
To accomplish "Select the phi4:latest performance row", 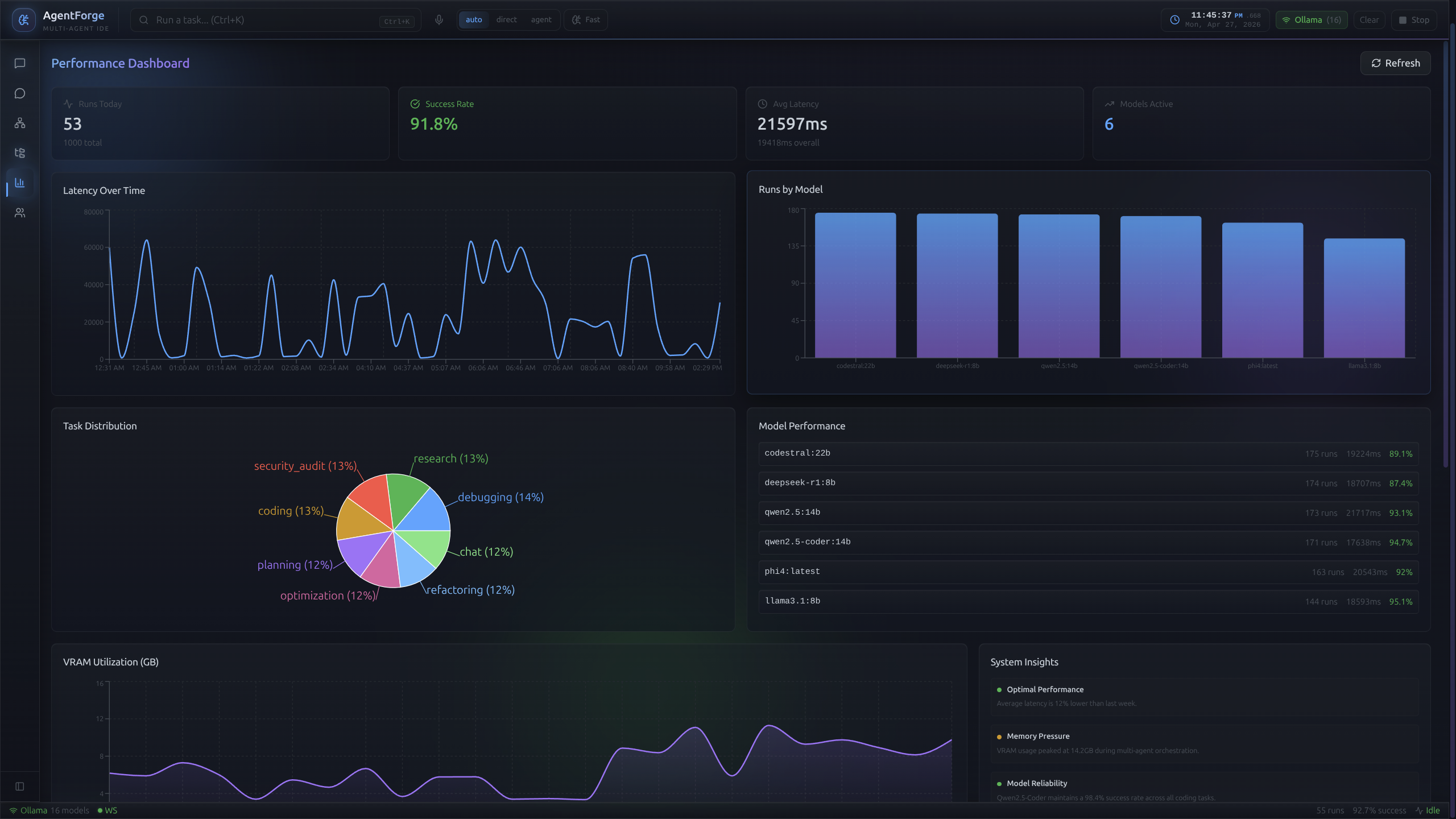I will point(1088,572).
